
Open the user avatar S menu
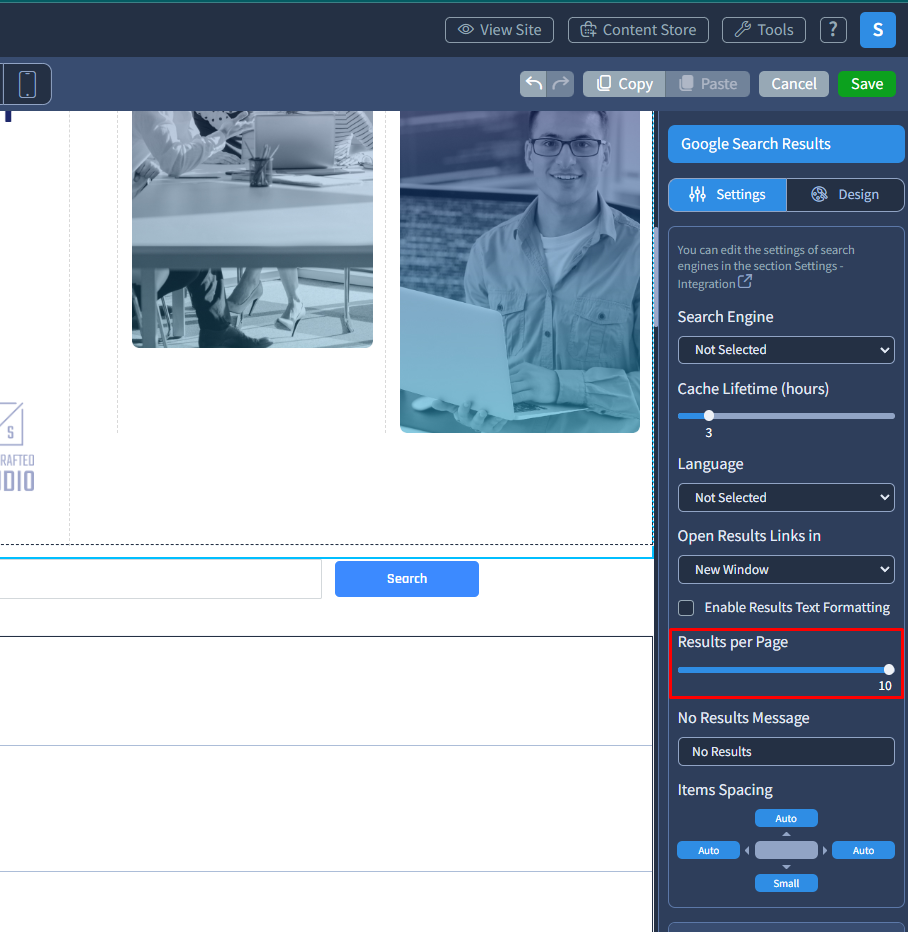(877, 30)
